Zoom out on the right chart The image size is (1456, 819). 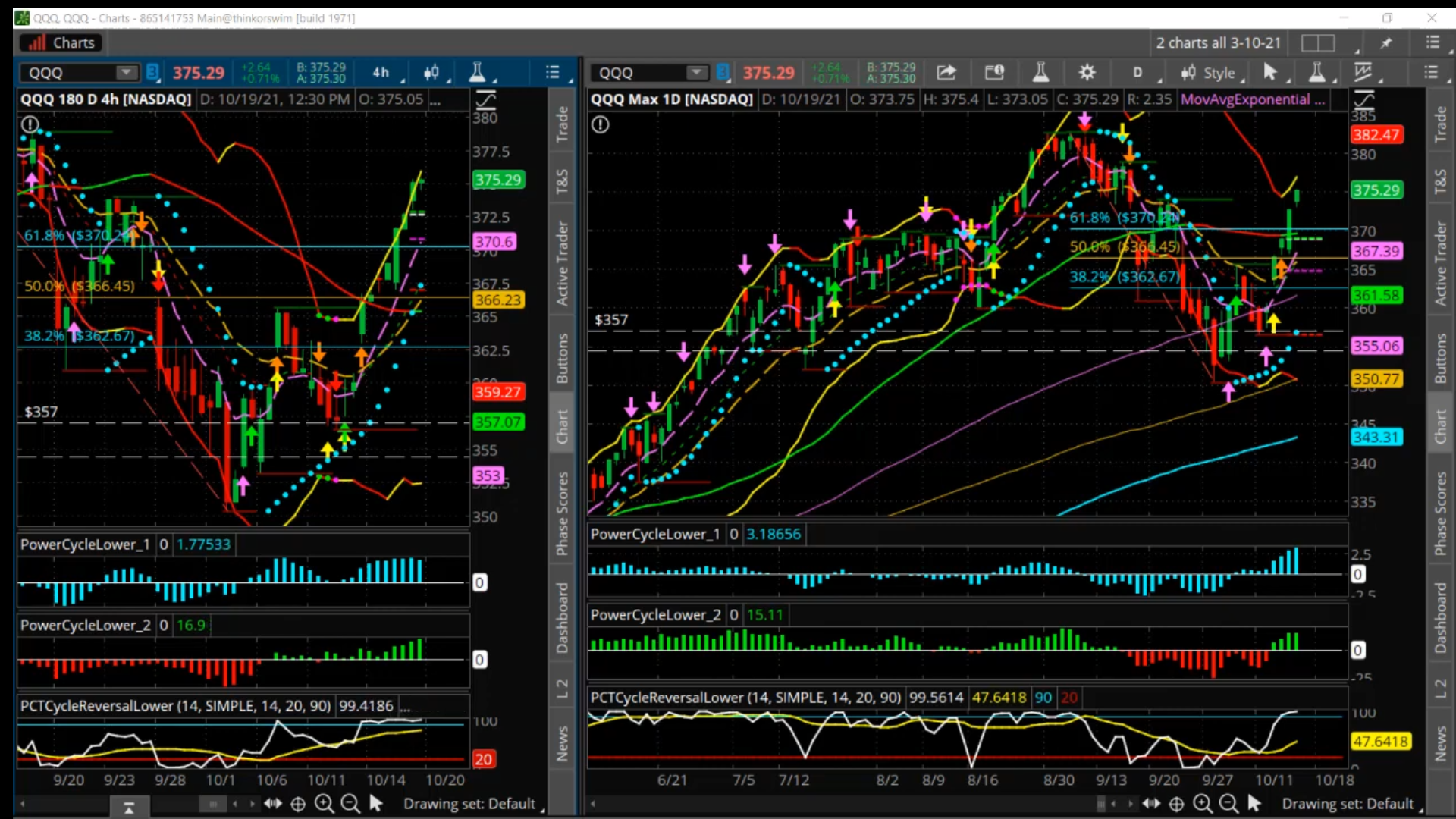click(x=1228, y=804)
